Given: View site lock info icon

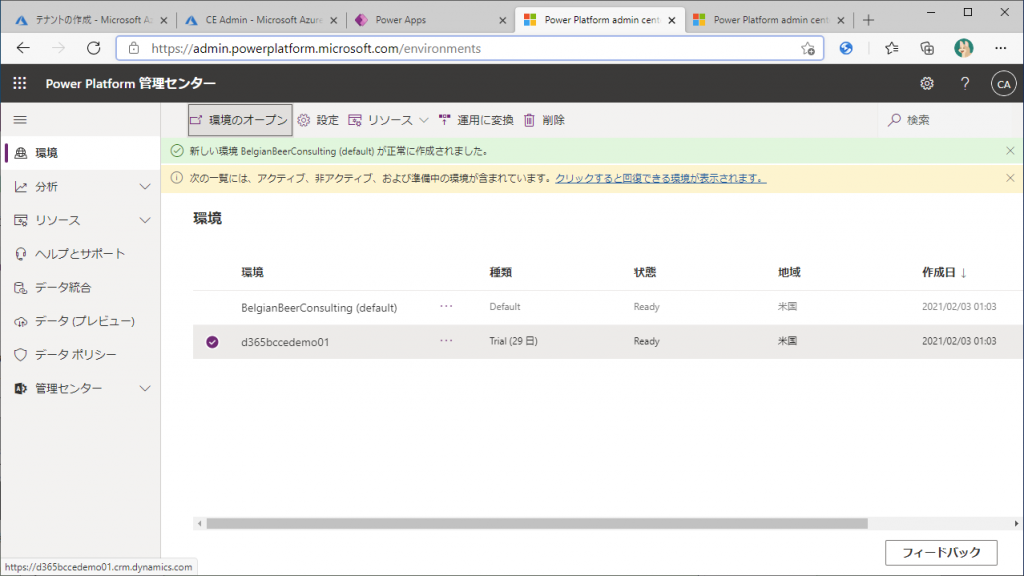Looking at the screenshot, I should pos(134,48).
